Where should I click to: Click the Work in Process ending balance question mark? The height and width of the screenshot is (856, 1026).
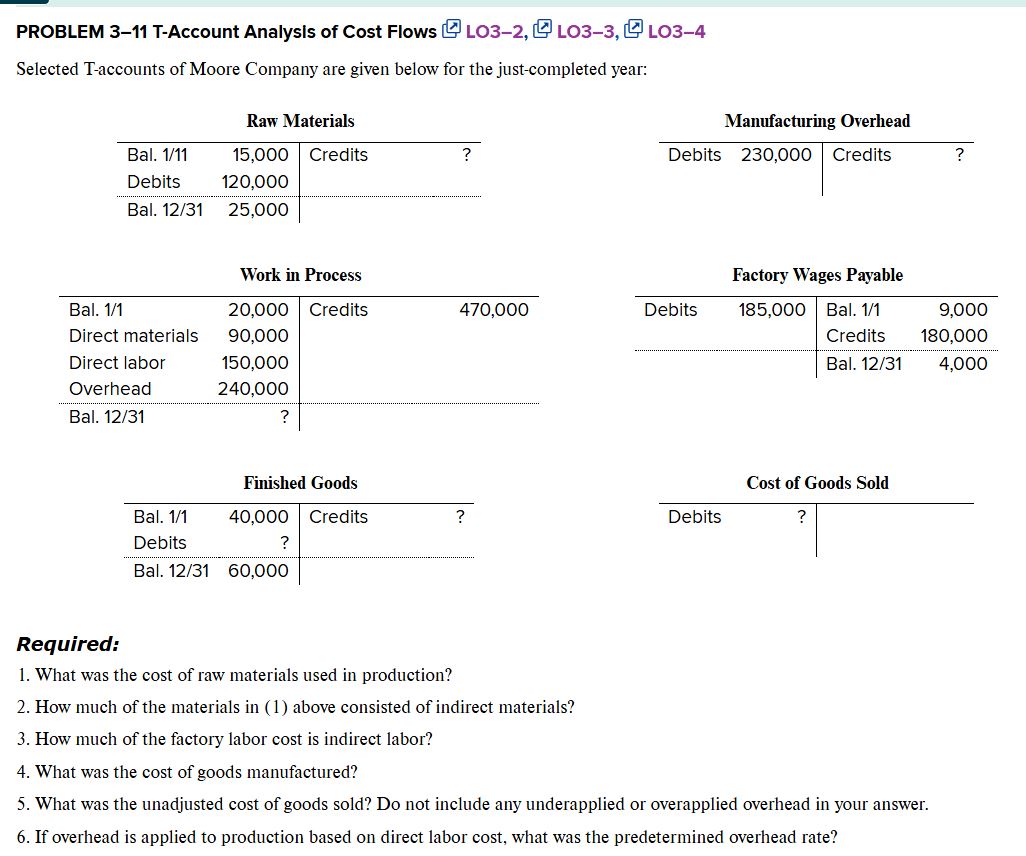(283, 417)
